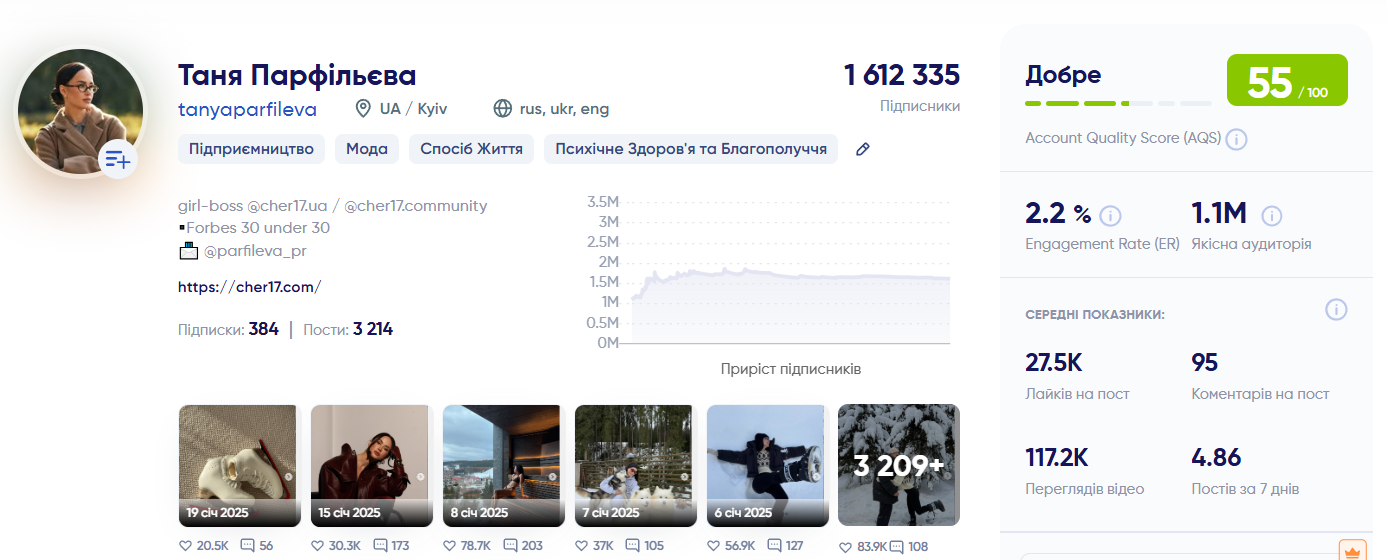This screenshot has width=1387, height=560.
Task: Click the heart icon showing 83.9K likes
Action: coord(845,546)
